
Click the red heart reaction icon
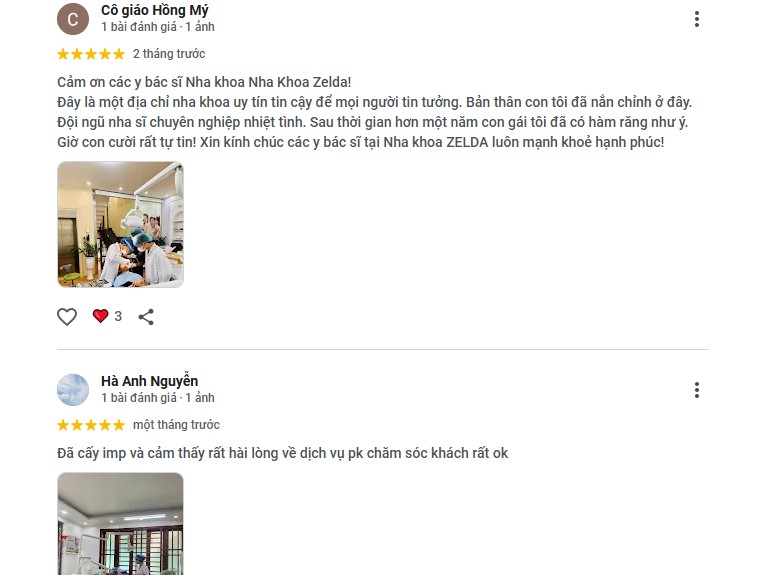[x=100, y=316]
